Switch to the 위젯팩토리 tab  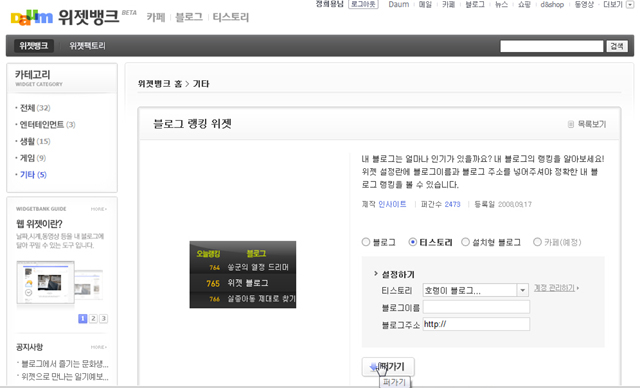87,46
